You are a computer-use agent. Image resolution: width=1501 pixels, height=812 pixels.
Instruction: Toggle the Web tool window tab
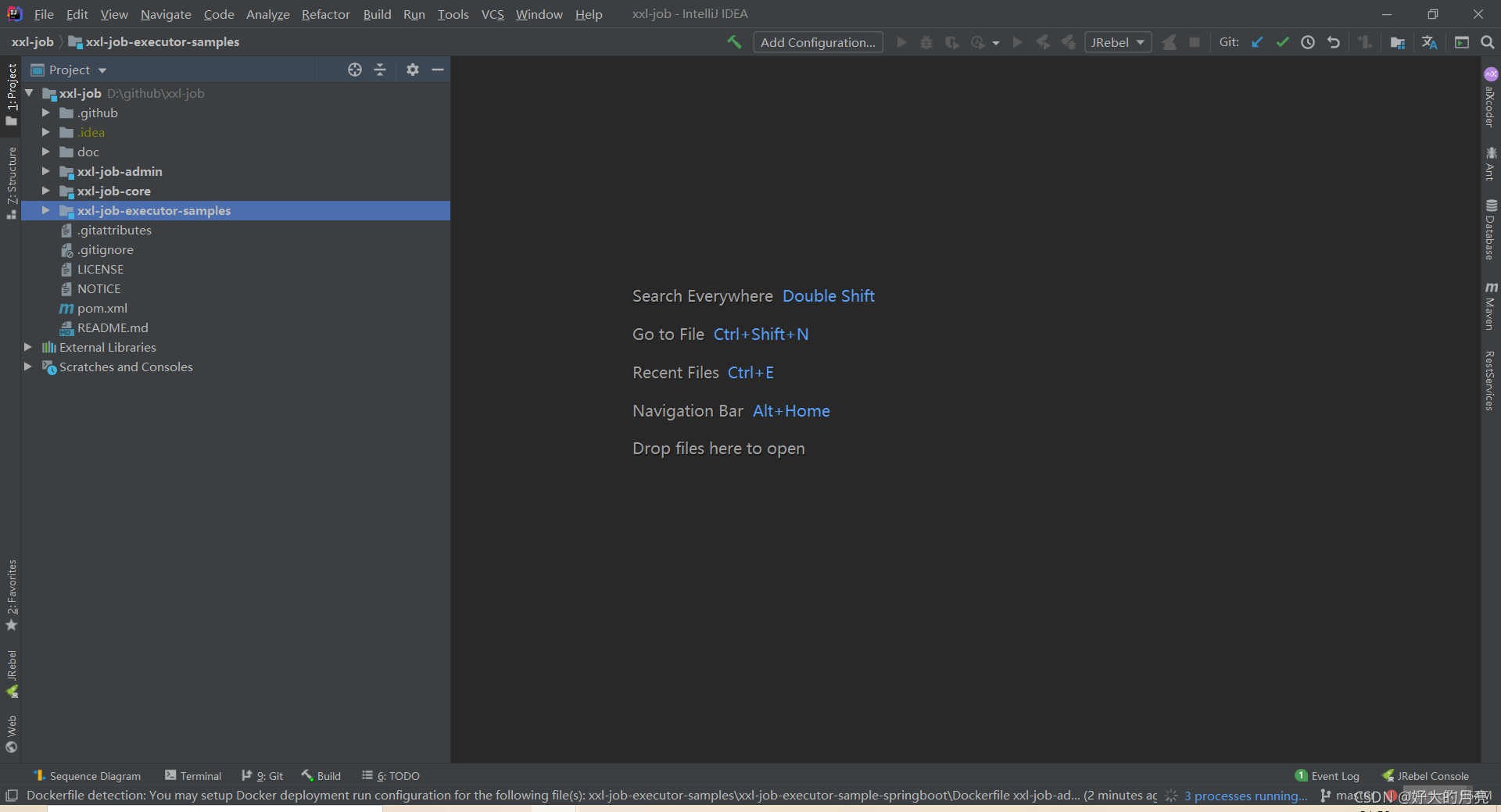[x=11, y=734]
